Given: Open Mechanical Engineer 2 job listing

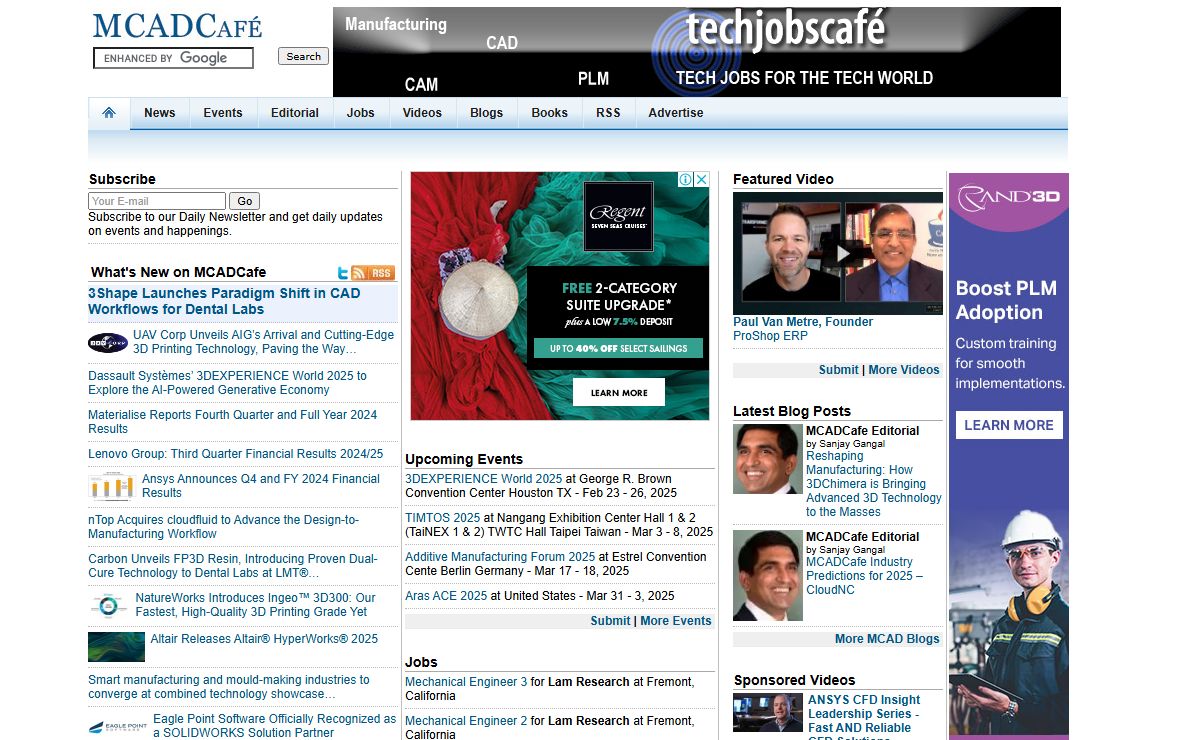Looking at the screenshot, I should click(466, 721).
